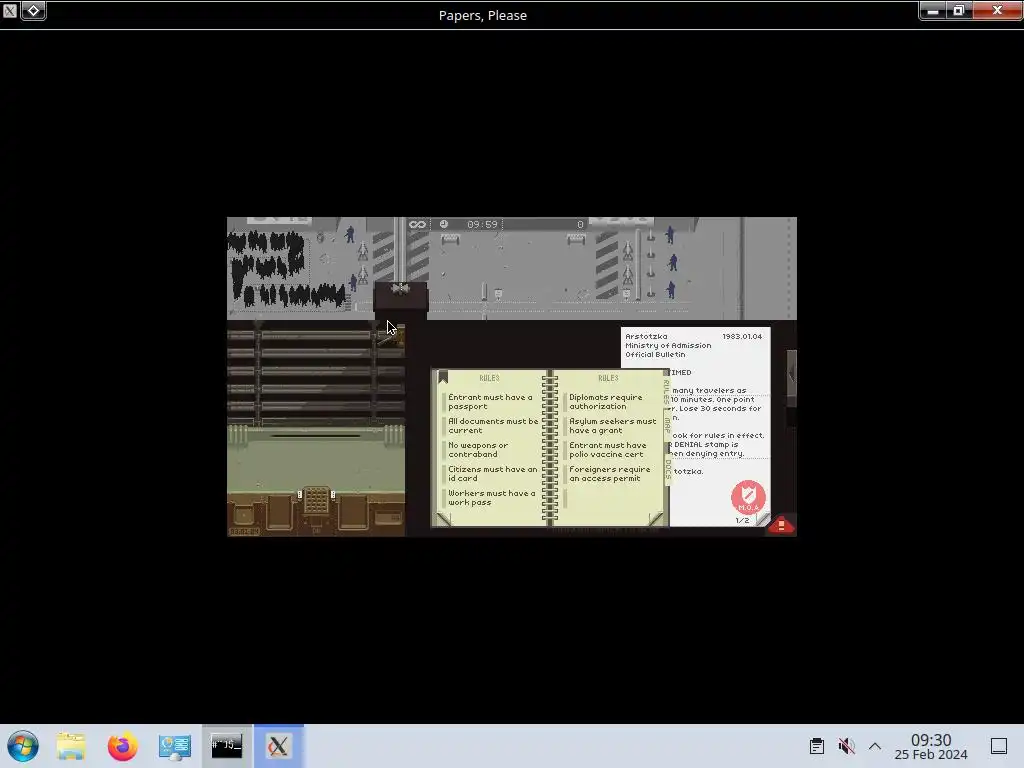Image resolution: width=1024 pixels, height=768 pixels.
Task: Click the bulletin date 1983.01.04
Action: pyautogui.click(x=742, y=336)
